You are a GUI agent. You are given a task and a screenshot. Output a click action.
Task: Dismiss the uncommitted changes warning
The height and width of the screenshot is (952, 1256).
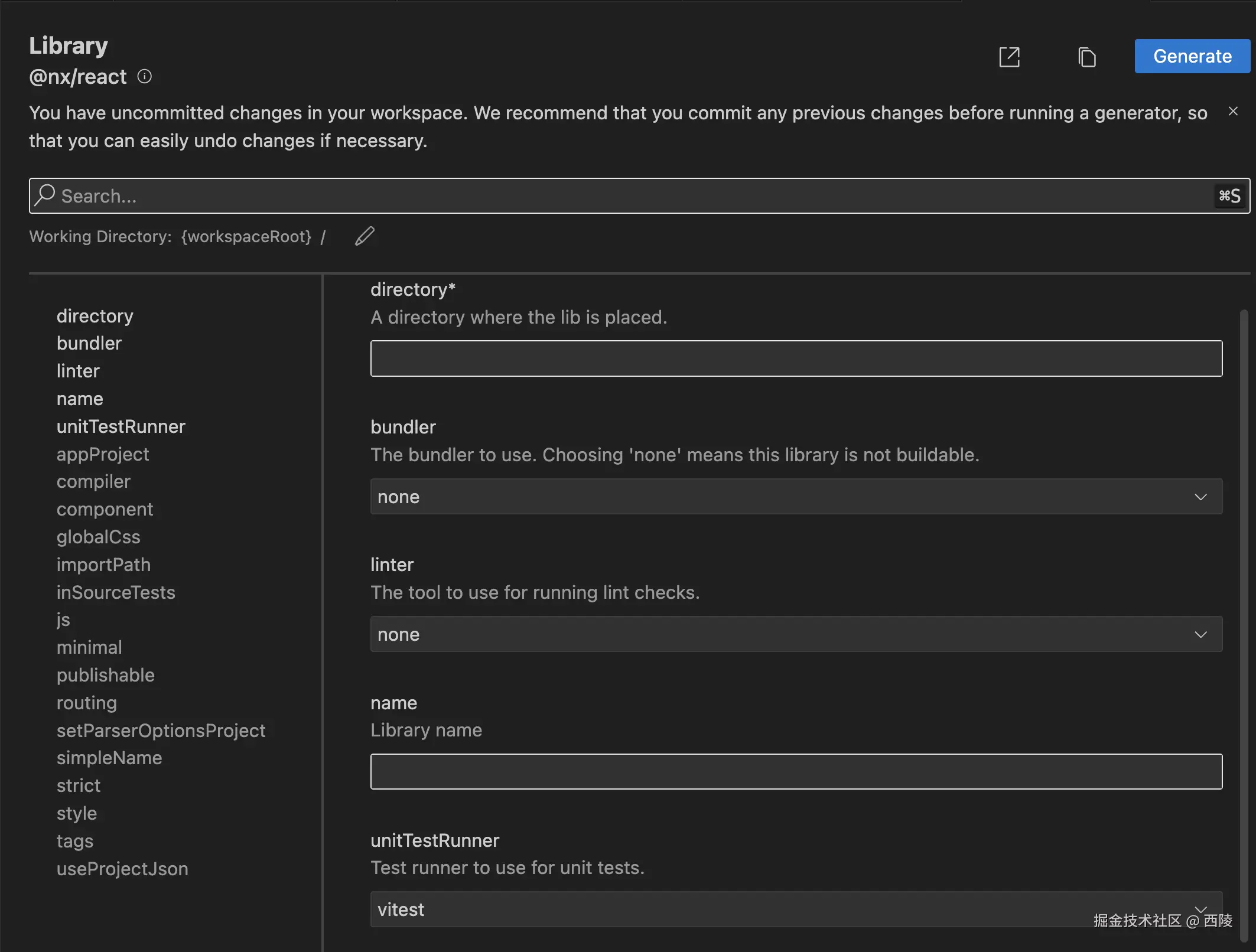pos(1233,111)
